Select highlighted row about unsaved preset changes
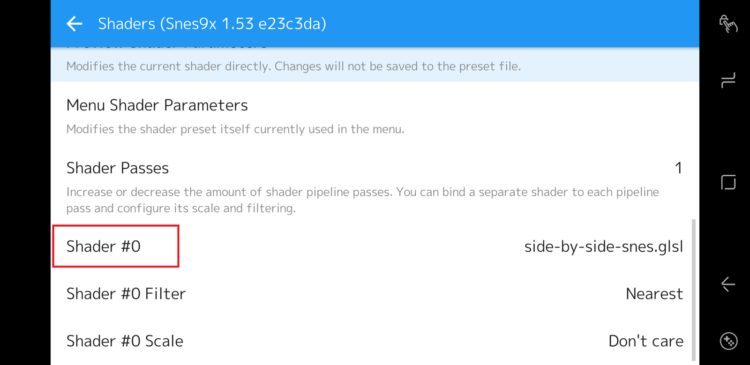 coord(375,64)
